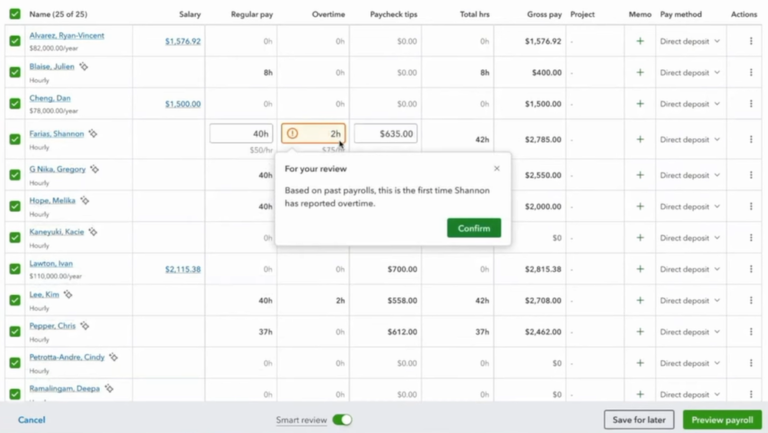Image resolution: width=768 pixels, height=433 pixels.
Task: Open actions menu for Cheng, Dan
Action: pyautogui.click(x=751, y=104)
